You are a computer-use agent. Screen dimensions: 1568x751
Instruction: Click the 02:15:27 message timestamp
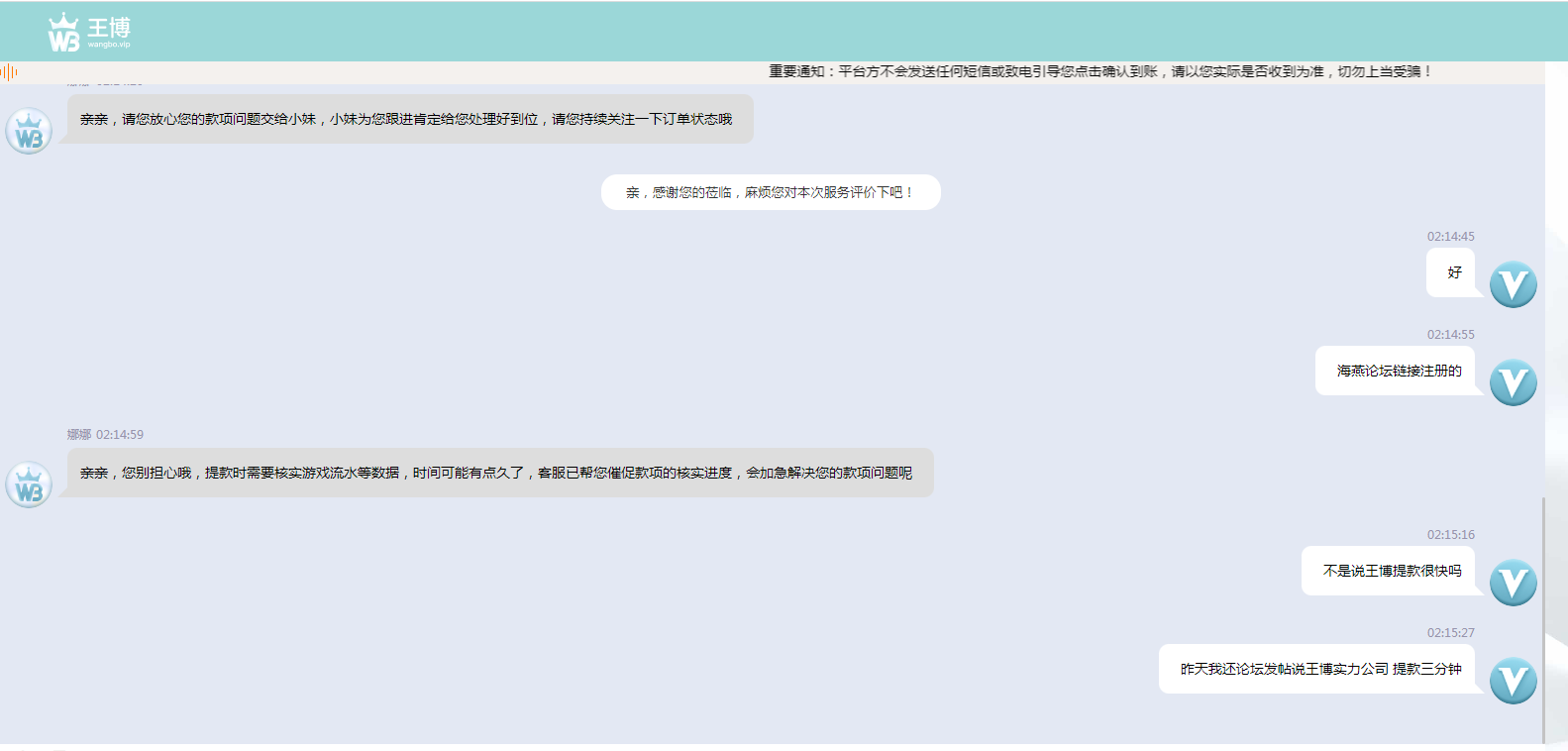1450,633
